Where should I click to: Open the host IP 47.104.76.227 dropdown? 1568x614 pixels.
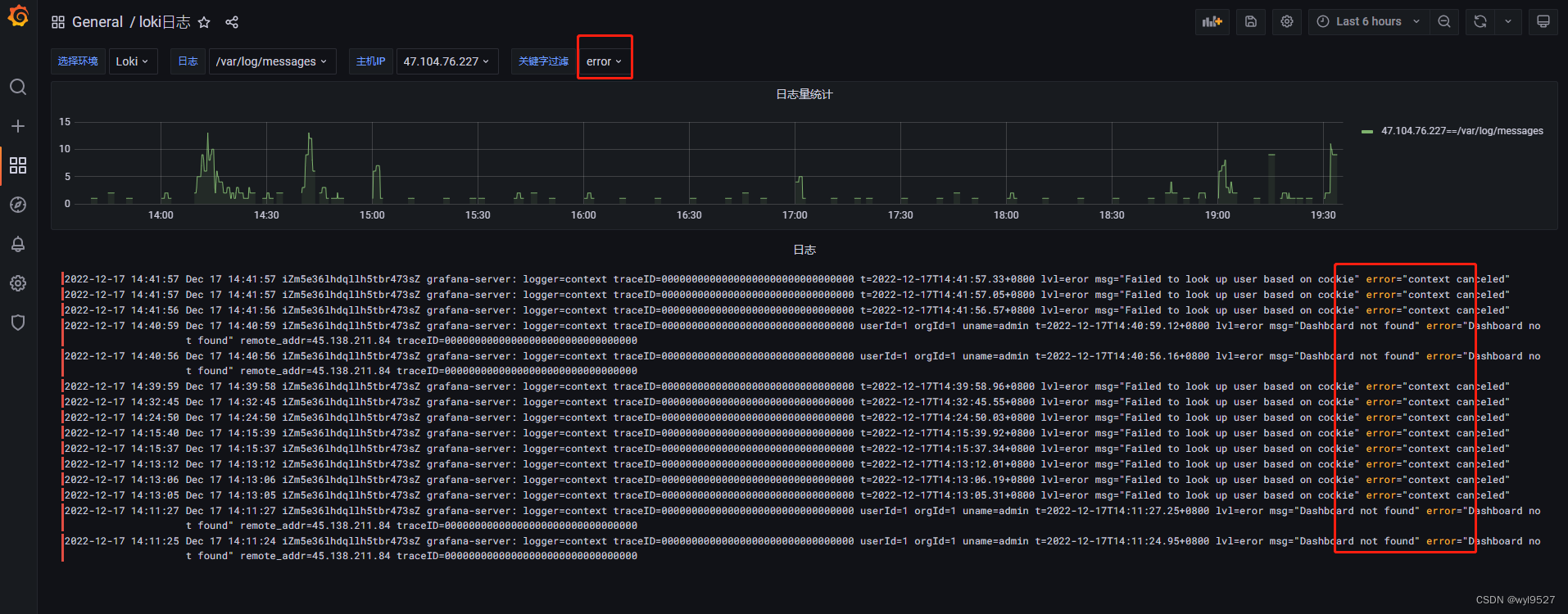(447, 61)
